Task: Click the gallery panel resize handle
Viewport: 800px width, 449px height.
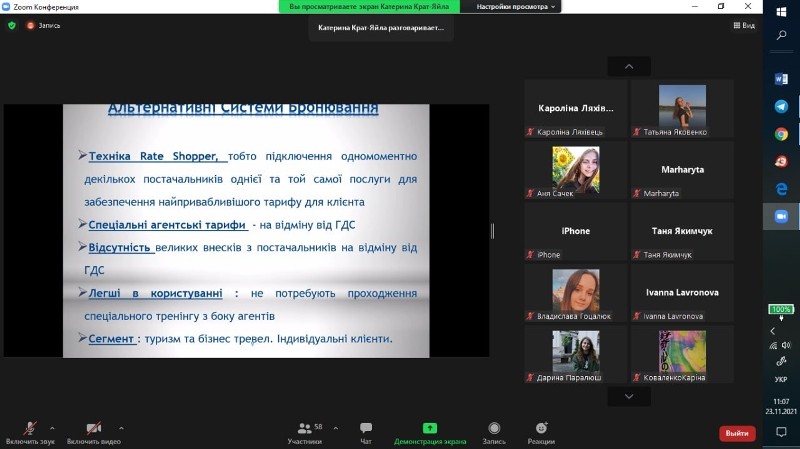Action: (492, 231)
